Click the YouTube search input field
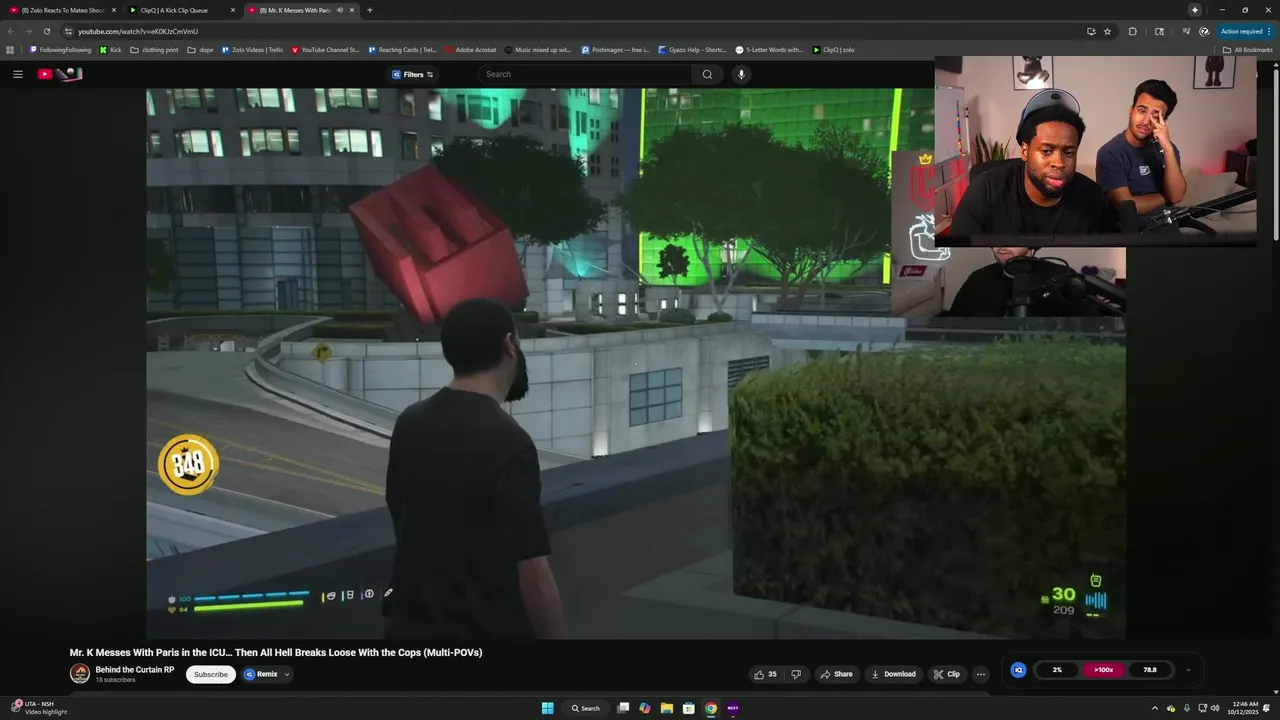 click(x=585, y=74)
